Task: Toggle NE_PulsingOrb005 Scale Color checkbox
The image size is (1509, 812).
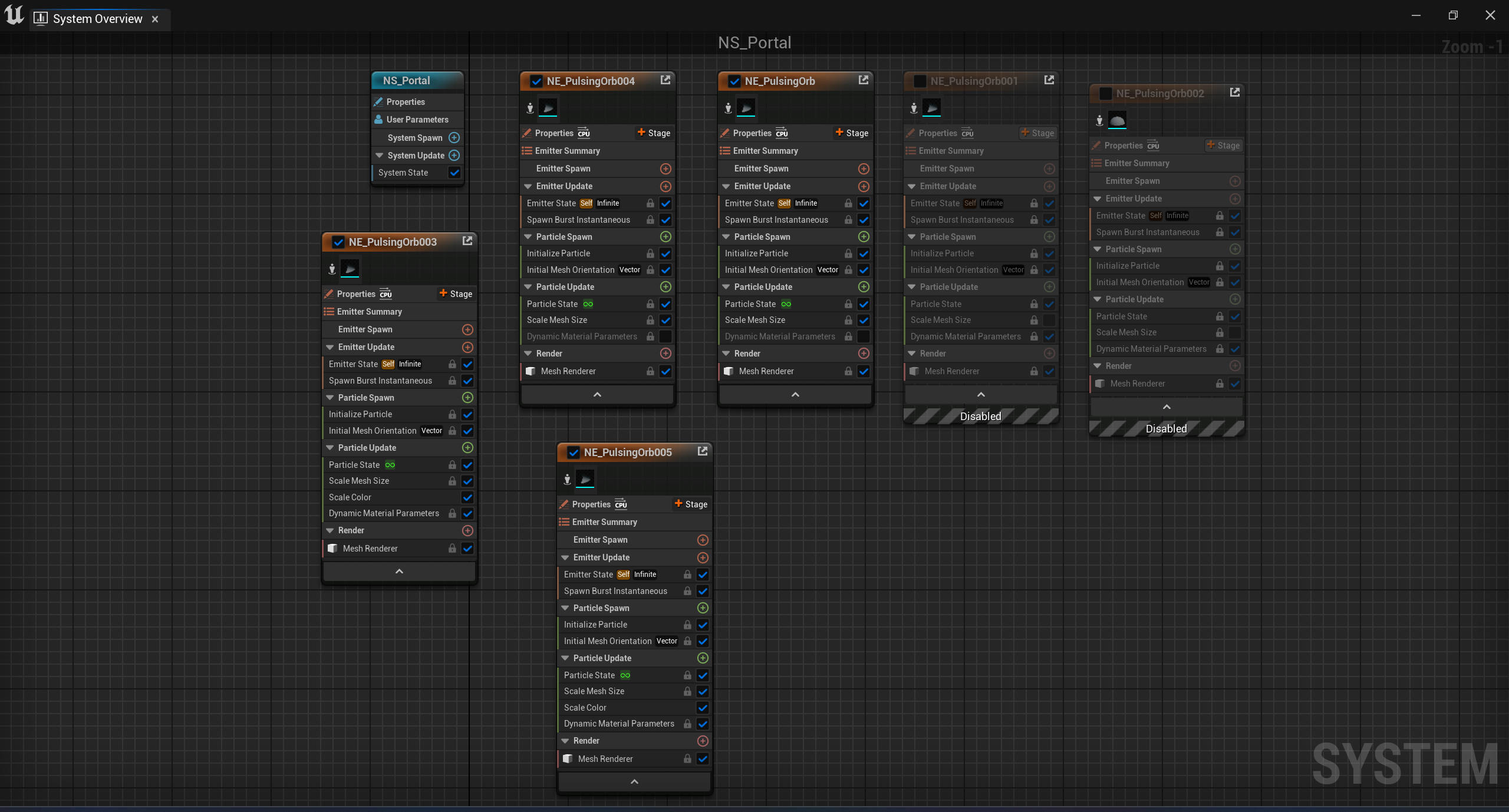Action: click(x=703, y=708)
